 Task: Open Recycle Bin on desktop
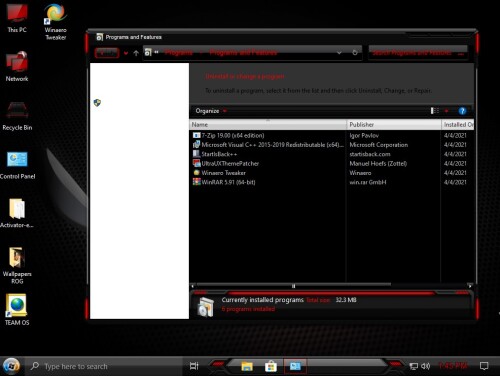[17, 116]
